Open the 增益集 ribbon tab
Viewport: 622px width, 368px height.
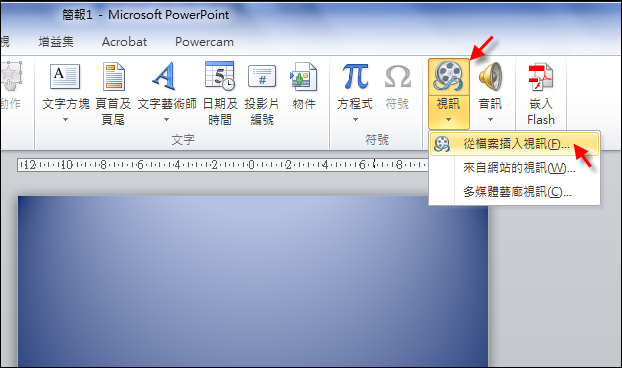coord(56,42)
